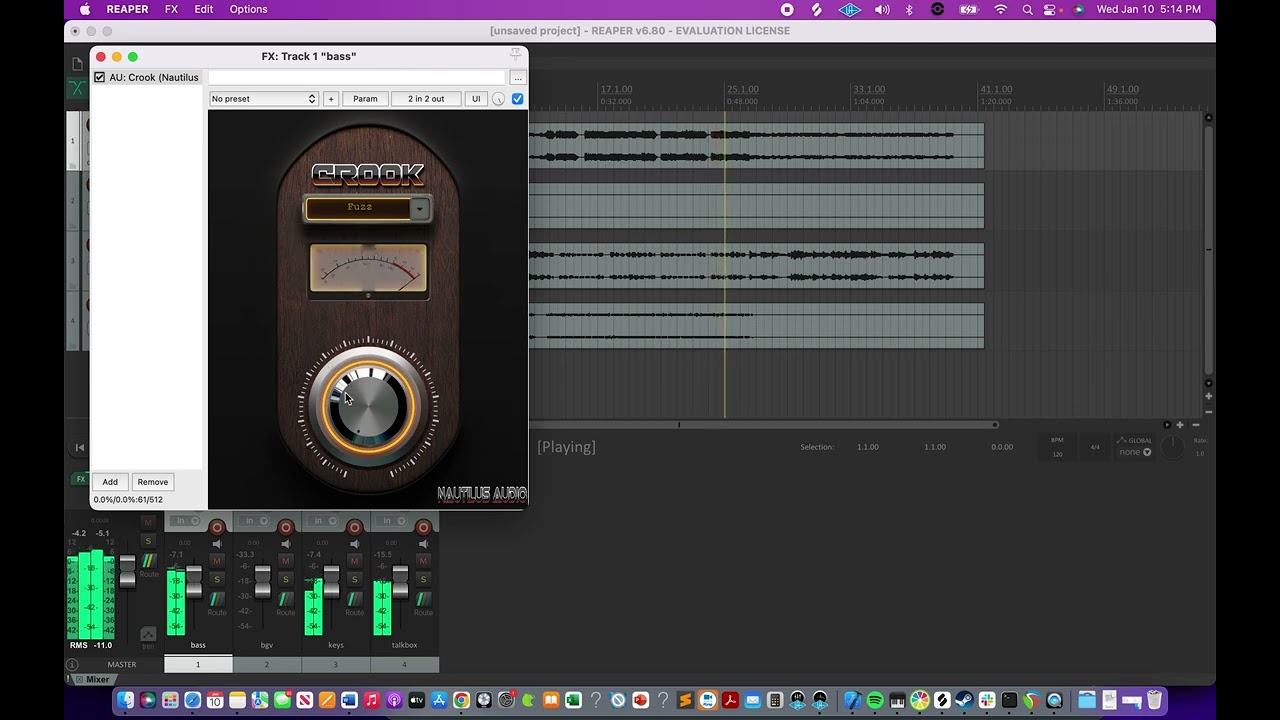Open the Universal Audio menu bar icon
Image resolution: width=1280 pixels, height=720 pixels.
(x=850, y=9)
